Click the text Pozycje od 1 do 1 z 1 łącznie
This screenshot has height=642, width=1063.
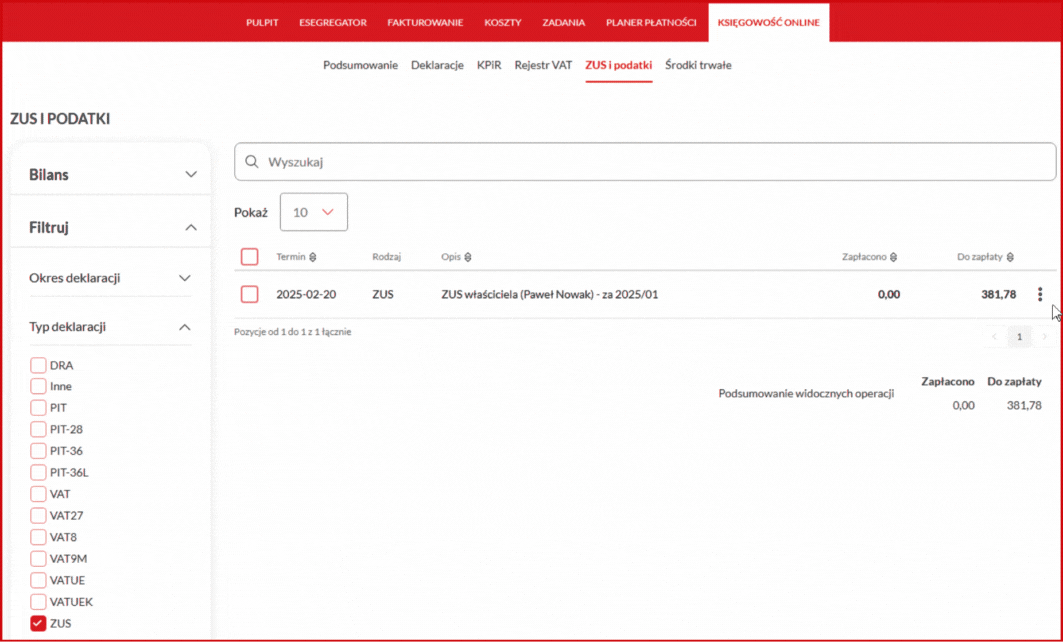(x=292, y=332)
